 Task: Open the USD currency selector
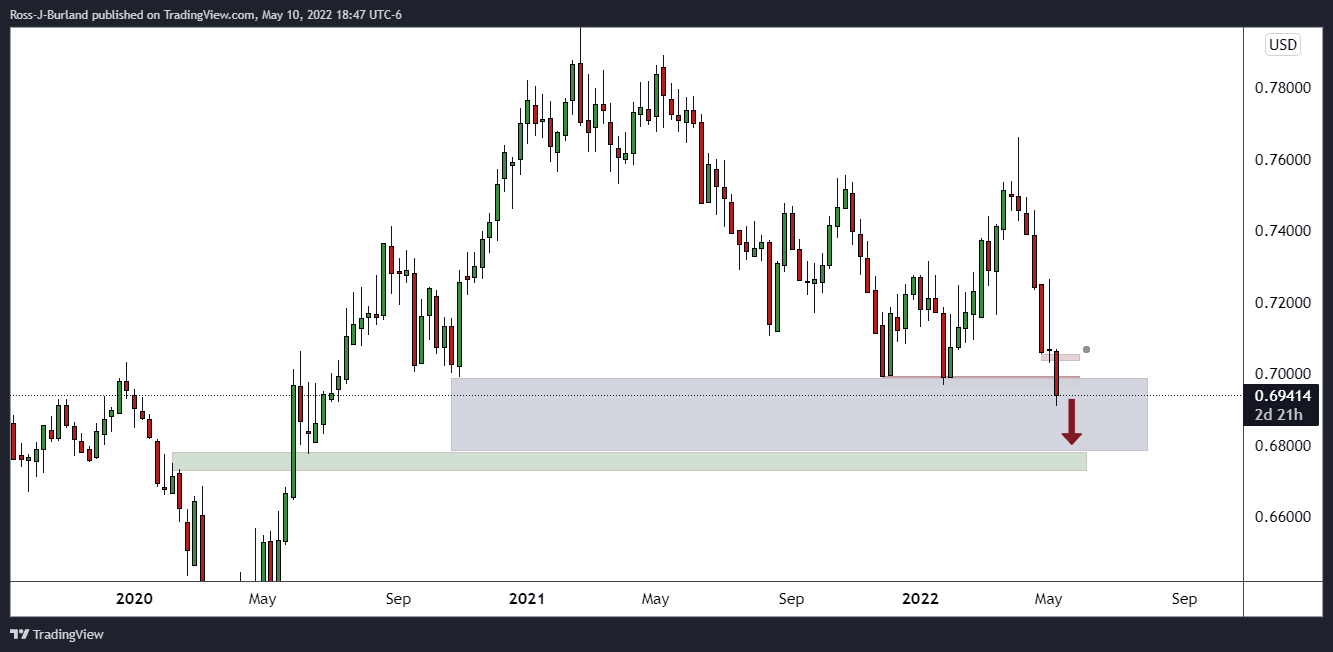click(1282, 44)
